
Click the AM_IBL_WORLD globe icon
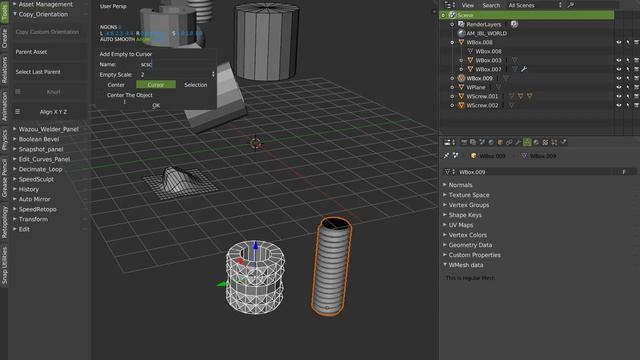tap(461, 33)
